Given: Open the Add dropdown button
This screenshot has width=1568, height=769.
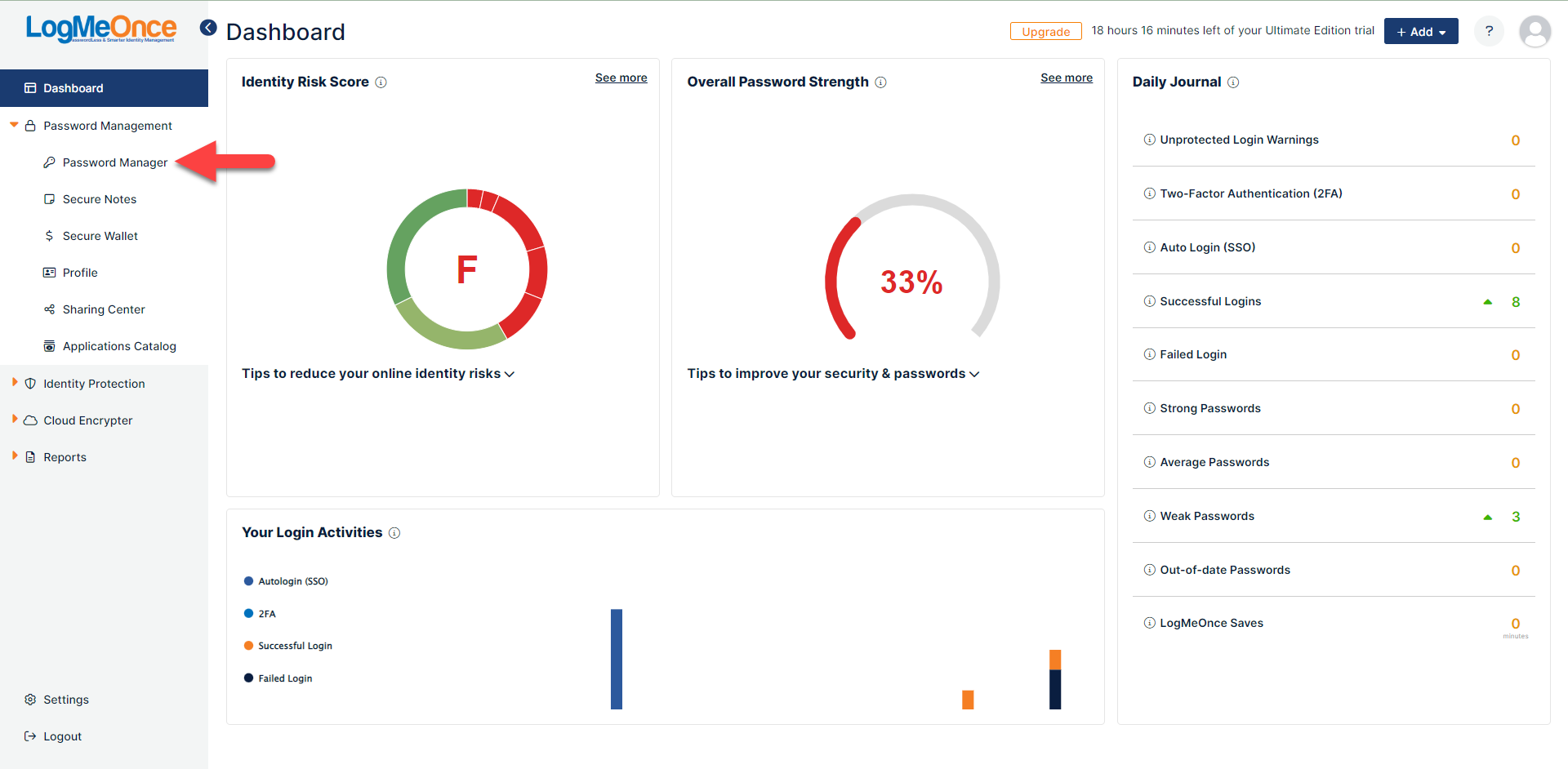Looking at the screenshot, I should pos(1421,32).
